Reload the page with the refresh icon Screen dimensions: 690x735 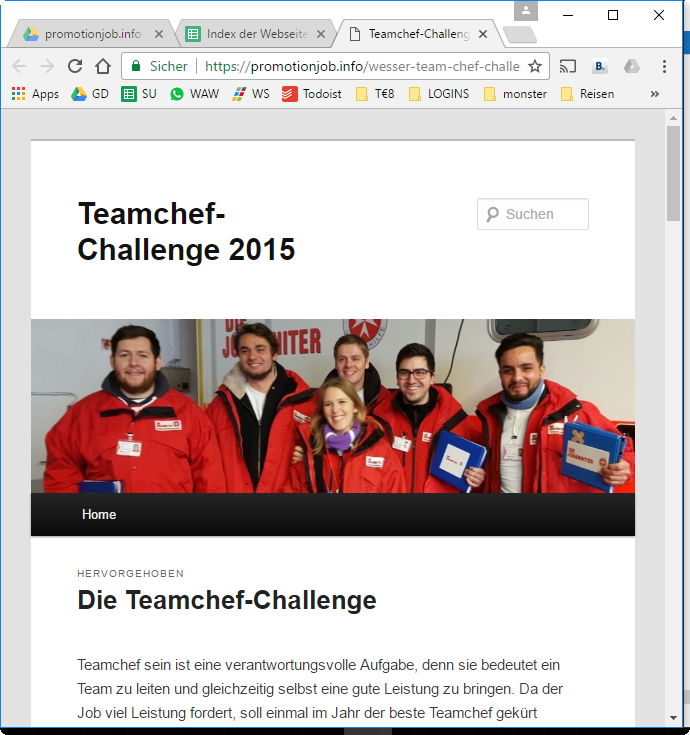[x=75, y=66]
